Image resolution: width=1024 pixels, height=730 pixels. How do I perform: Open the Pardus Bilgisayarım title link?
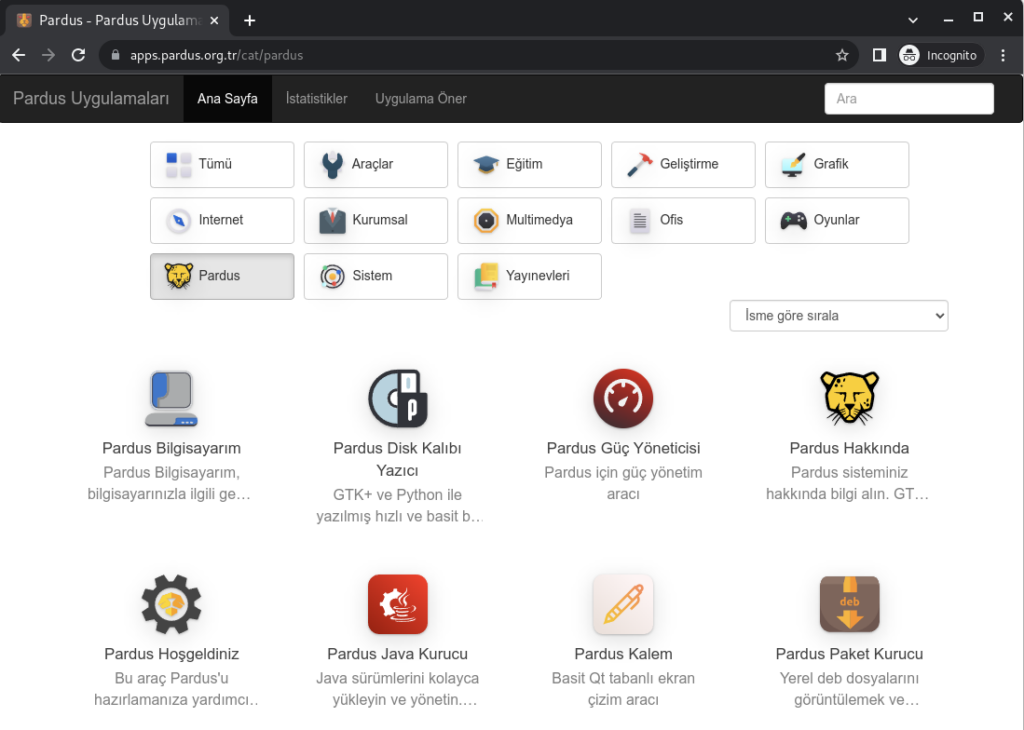(171, 448)
